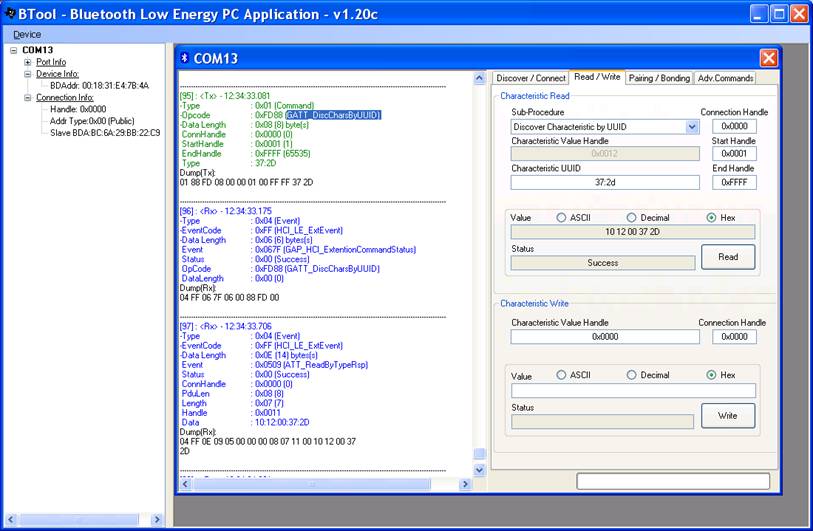Click the Write button
Image resolution: width=813 pixels, height=531 pixels.
pyautogui.click(x=728, y=416)
